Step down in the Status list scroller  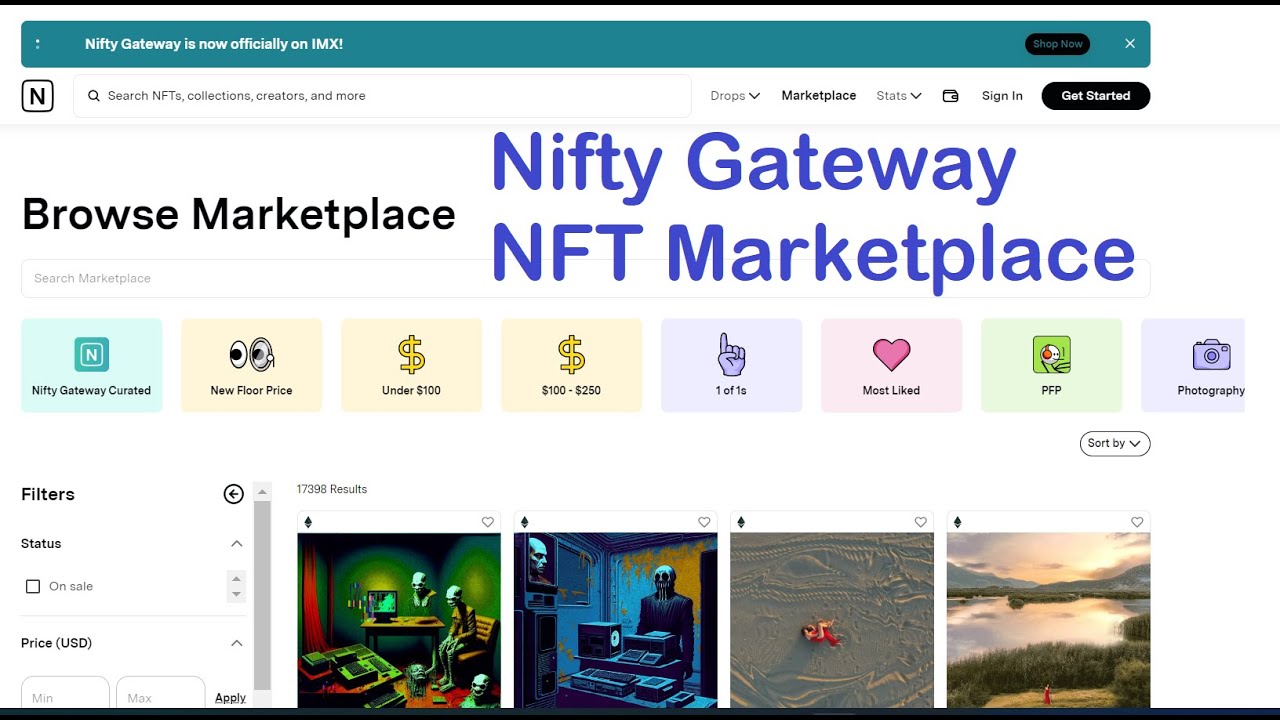[x=237, y=594]
